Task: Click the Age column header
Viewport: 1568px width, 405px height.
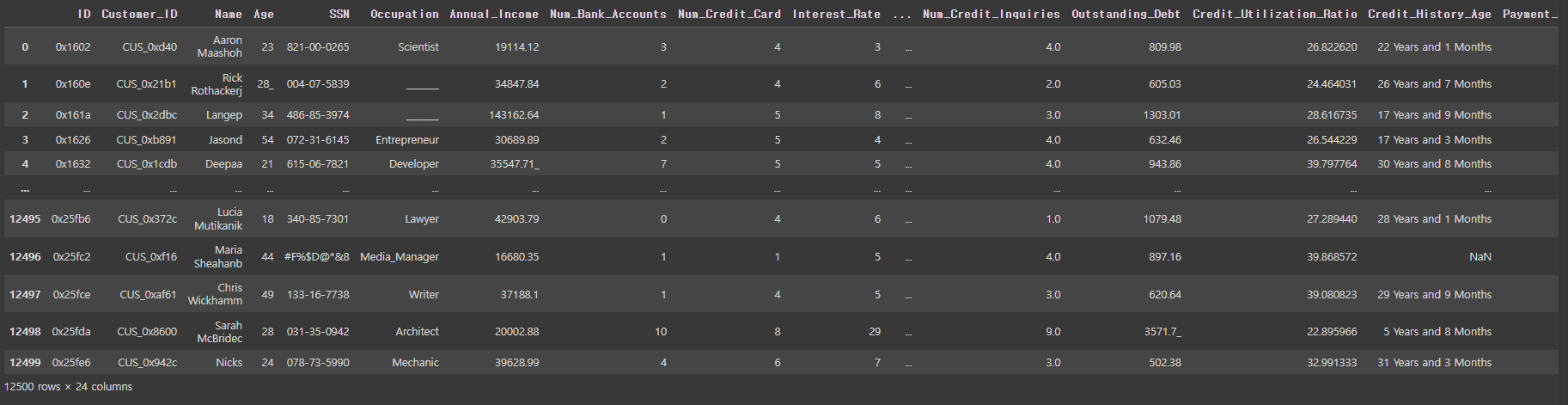Action: [264, 15]
